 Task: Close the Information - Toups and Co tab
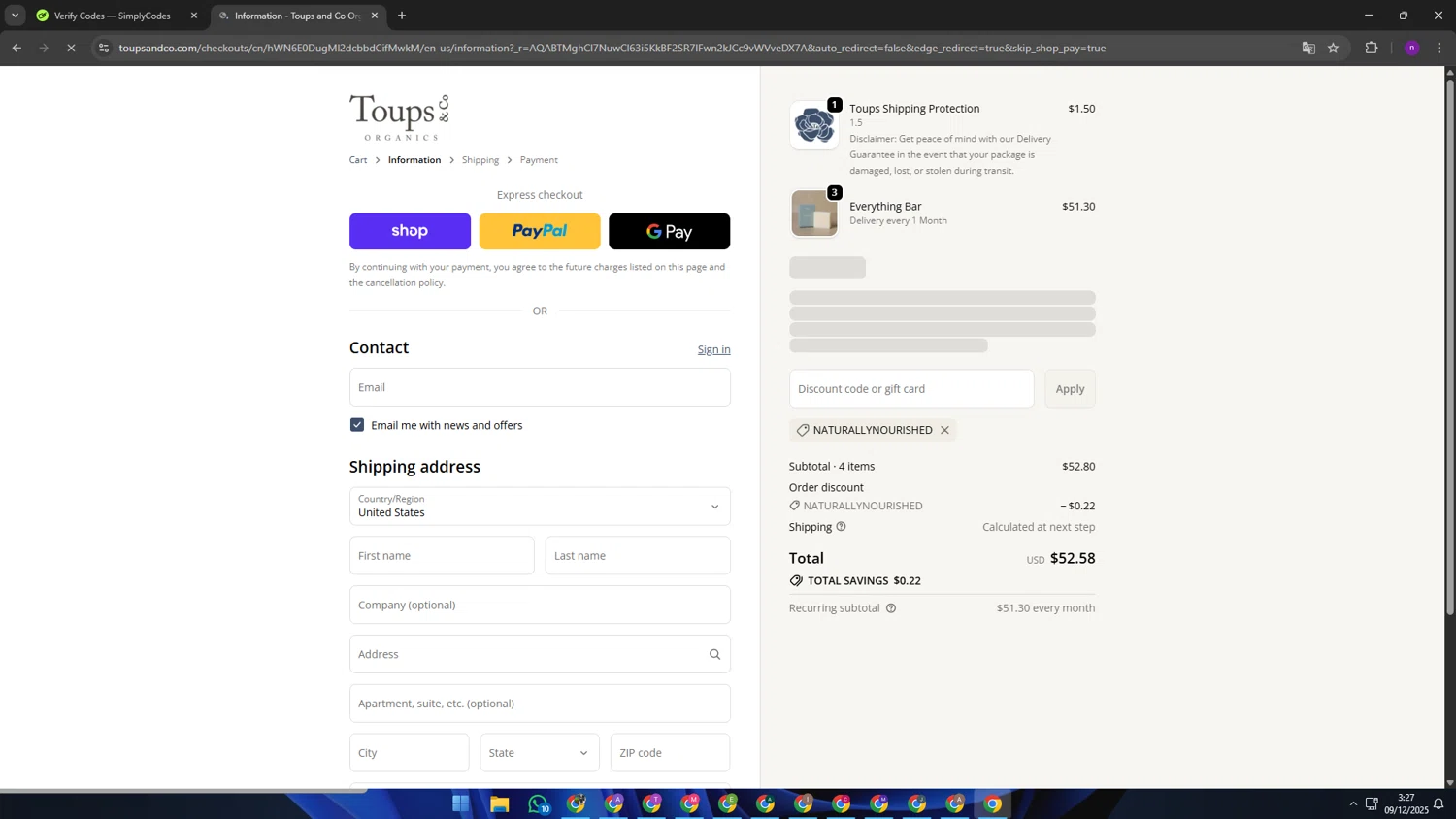[x=375, y=16]
